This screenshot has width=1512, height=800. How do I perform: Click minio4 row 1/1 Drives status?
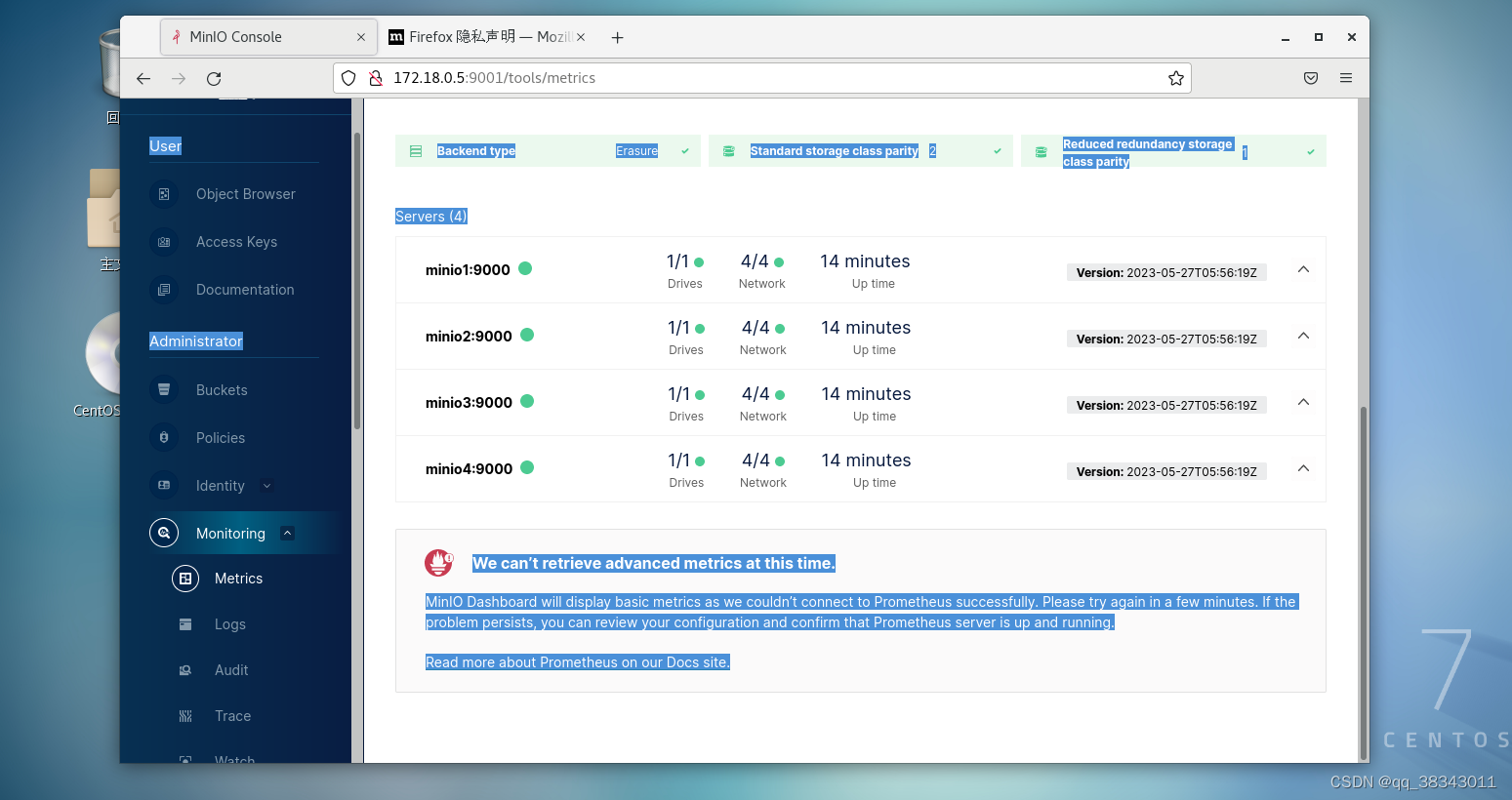tap(686, 470)
